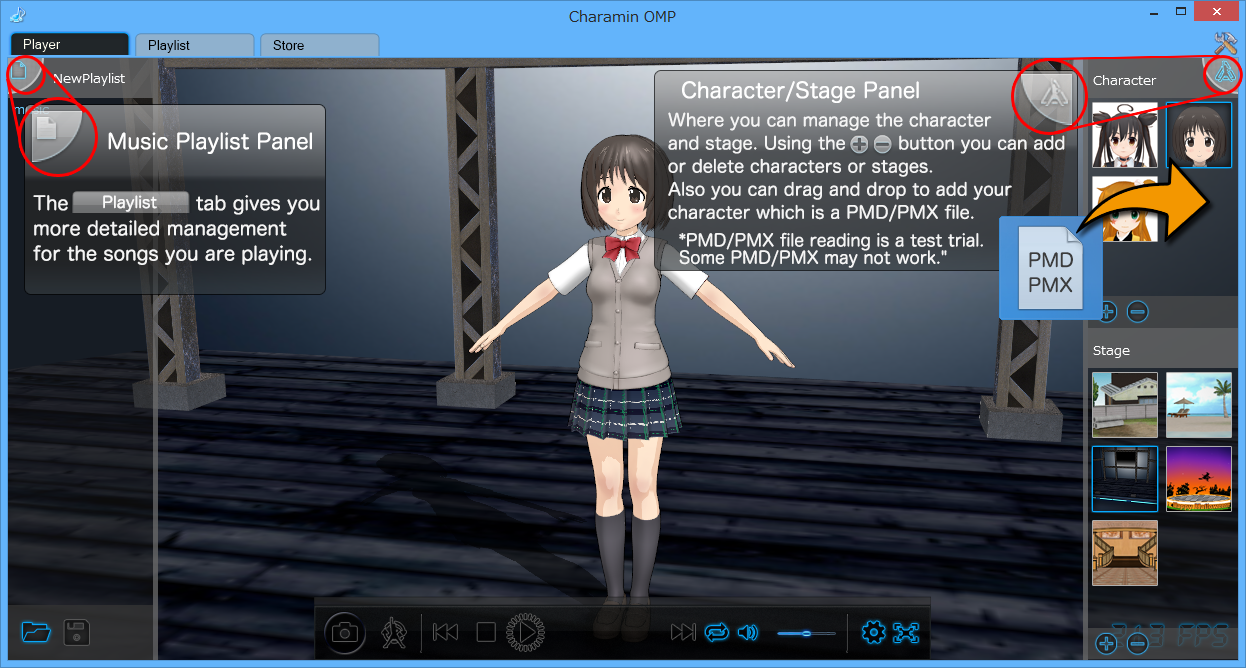The width and height of the screenshot is (1246, 668).
Task: Remove the selected character with minus
Action: pos(1137,311)
